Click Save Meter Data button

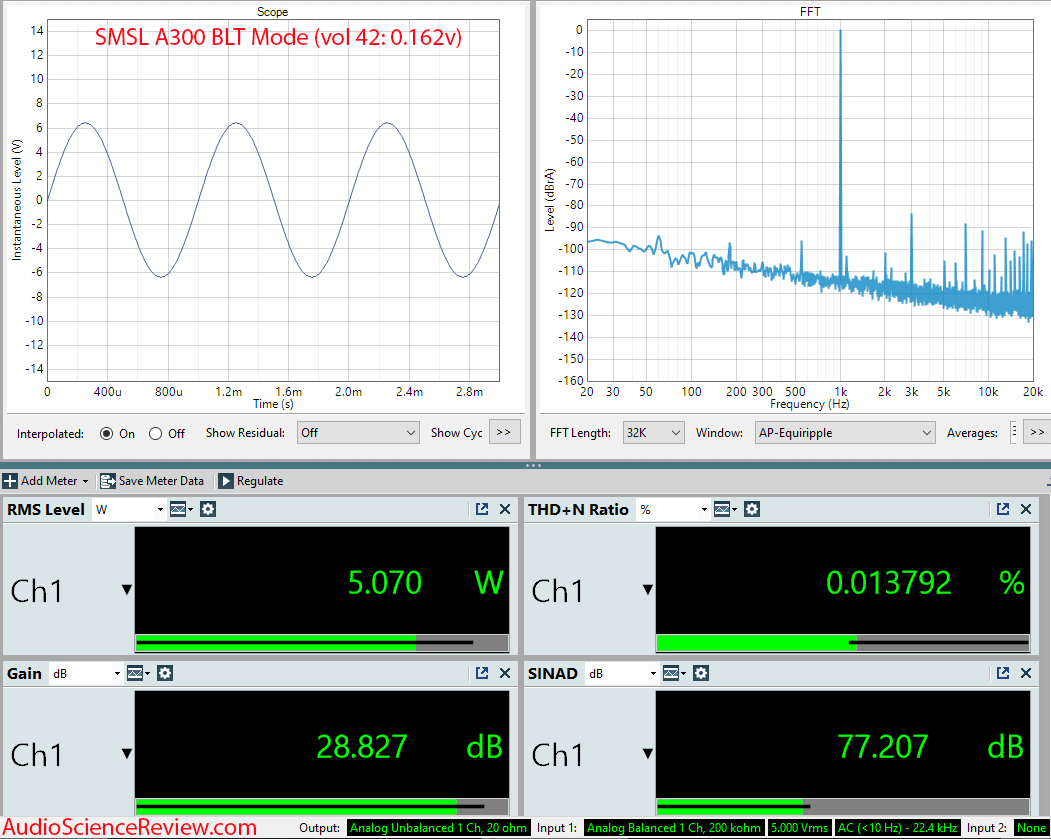(152, 481)
